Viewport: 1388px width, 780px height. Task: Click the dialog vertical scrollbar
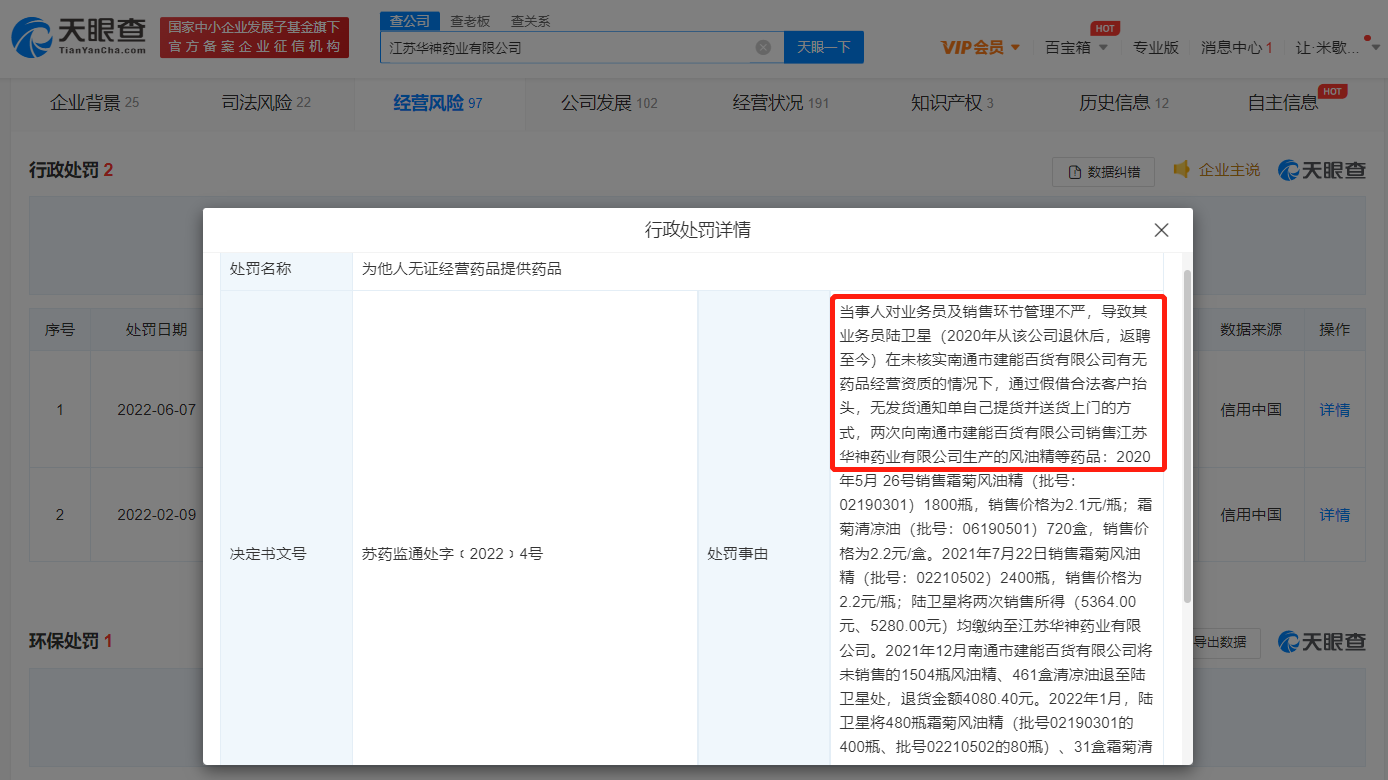[1187, 435]
